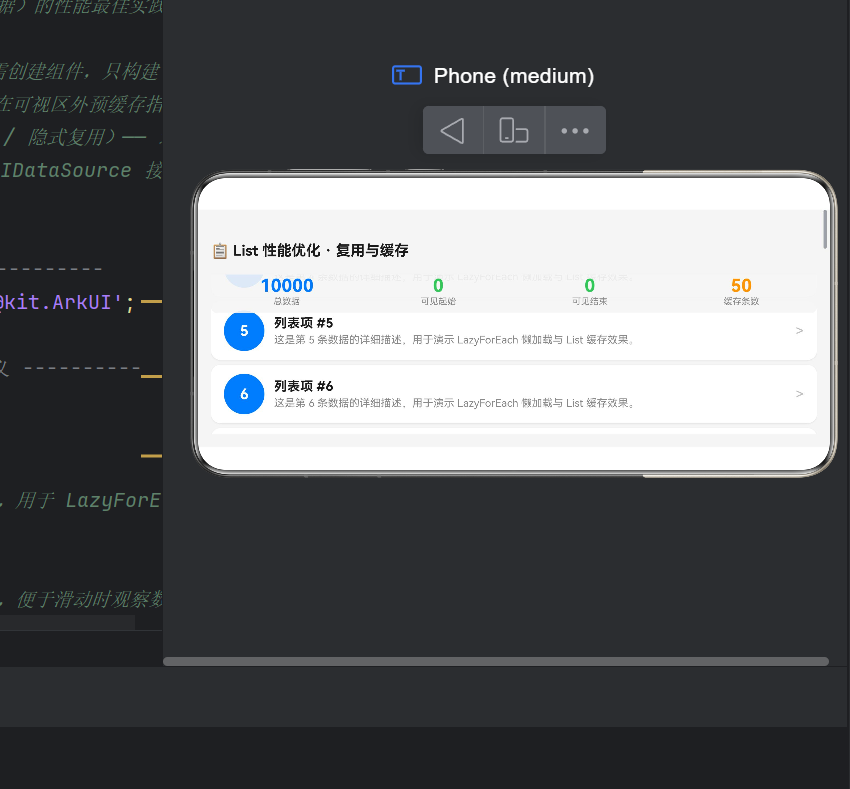Click the horizontal scrollbar below the previewer

click(496, 662)
